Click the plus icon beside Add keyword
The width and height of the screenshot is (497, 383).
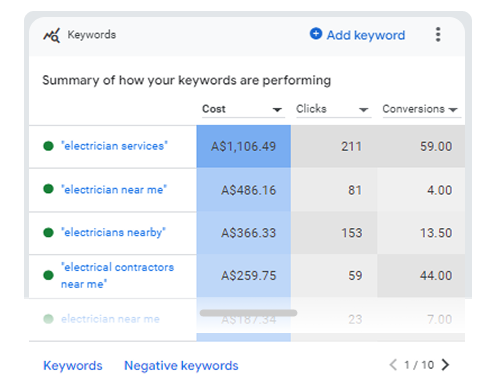316,34
